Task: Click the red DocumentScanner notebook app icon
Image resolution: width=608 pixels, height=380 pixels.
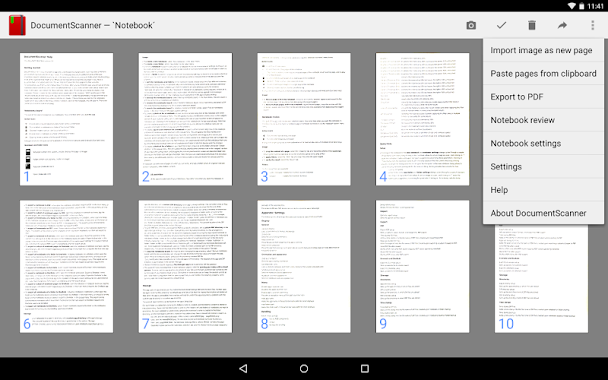Action: coord(17,25)
